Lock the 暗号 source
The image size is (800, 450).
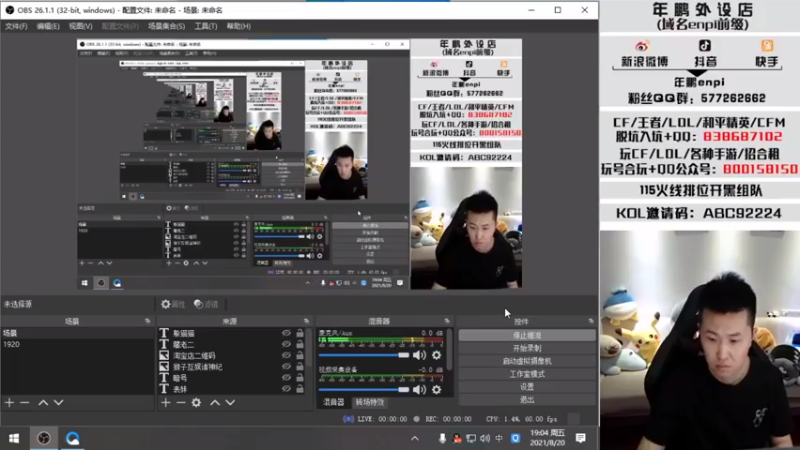pyautogui.click(x=300, y=378)
